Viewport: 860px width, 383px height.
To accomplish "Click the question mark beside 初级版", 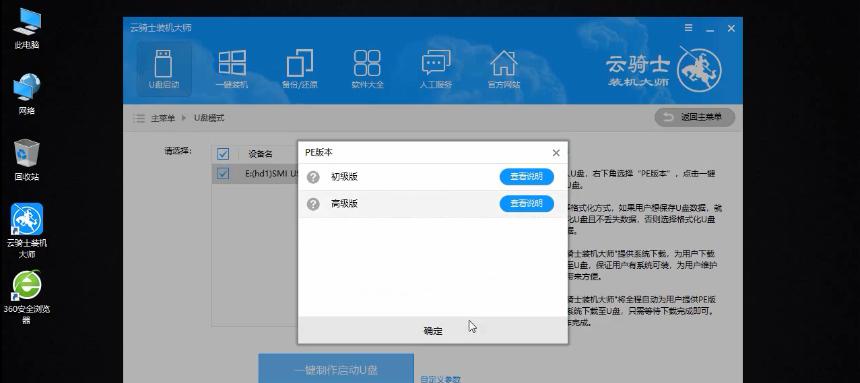I will coord(313,177).
